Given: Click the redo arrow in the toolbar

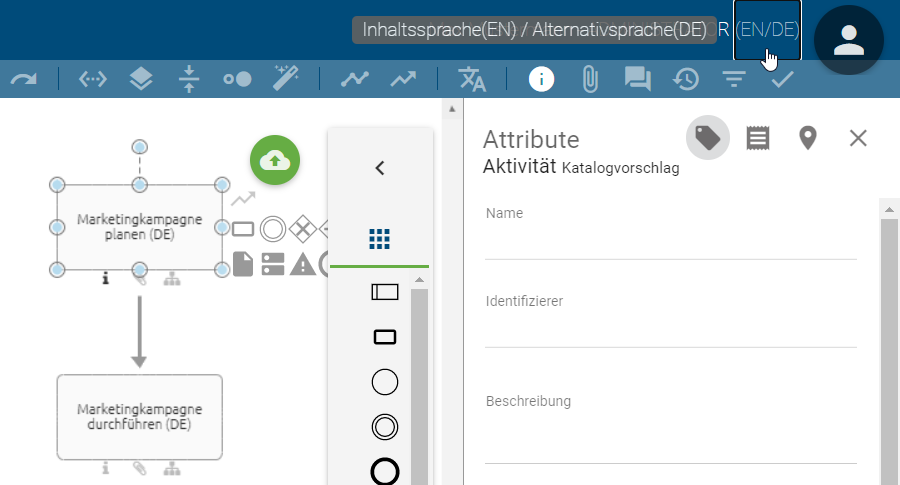Looking at the screenshot, I should (x=24, y=79).
